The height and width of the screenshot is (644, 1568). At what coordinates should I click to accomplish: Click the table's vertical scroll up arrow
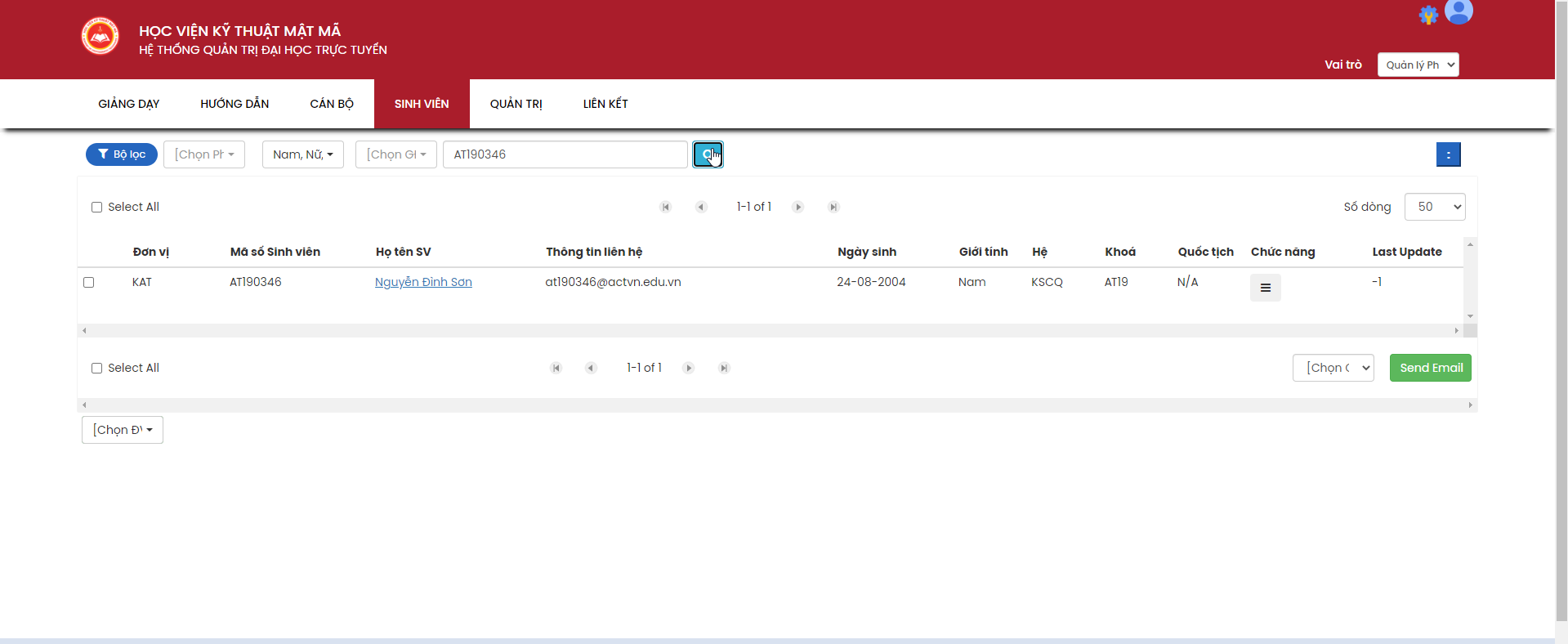click(1470, 244)
